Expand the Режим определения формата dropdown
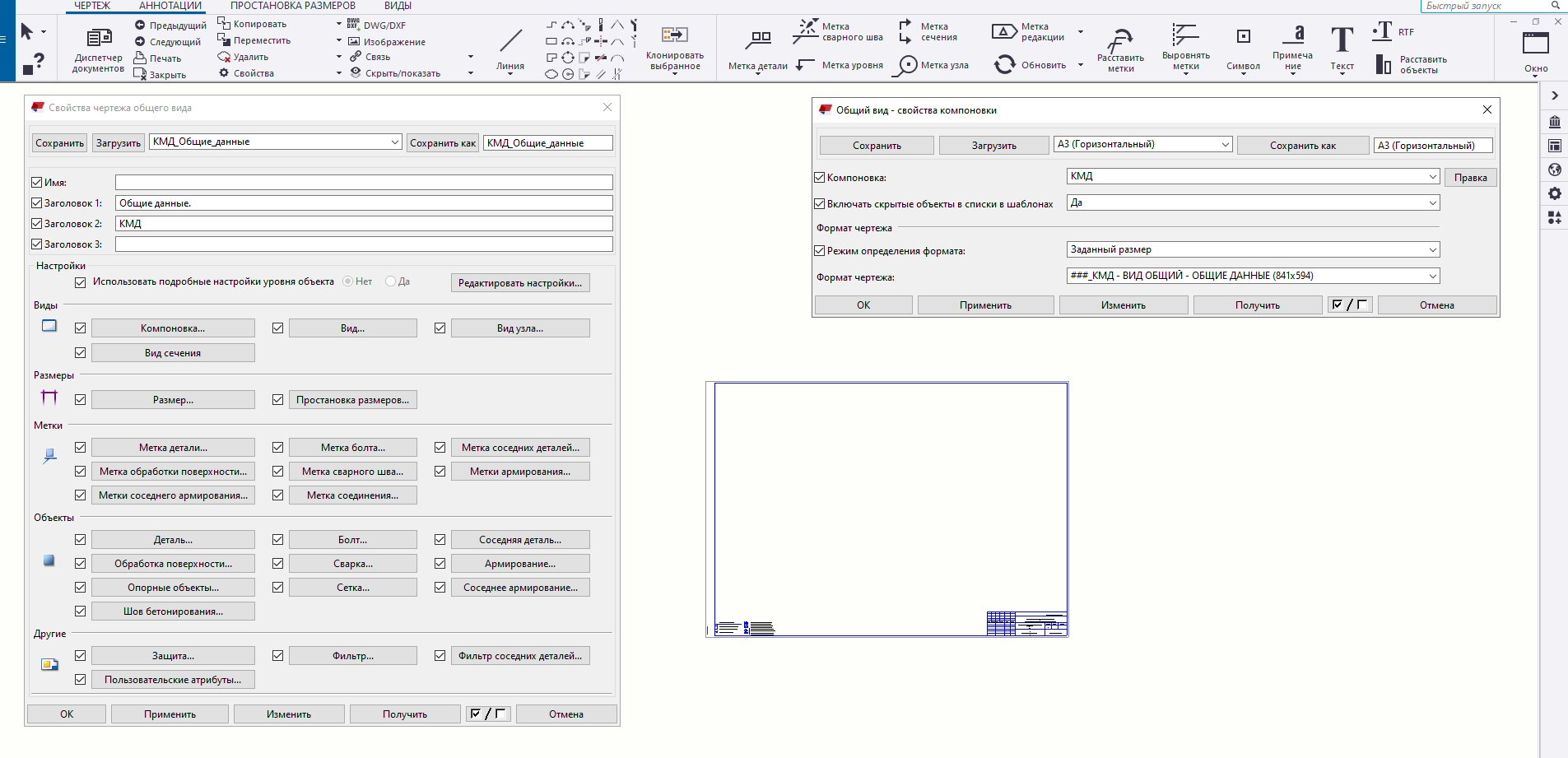The width and height of the screenshot is (1568, 758). [1432, 250]
